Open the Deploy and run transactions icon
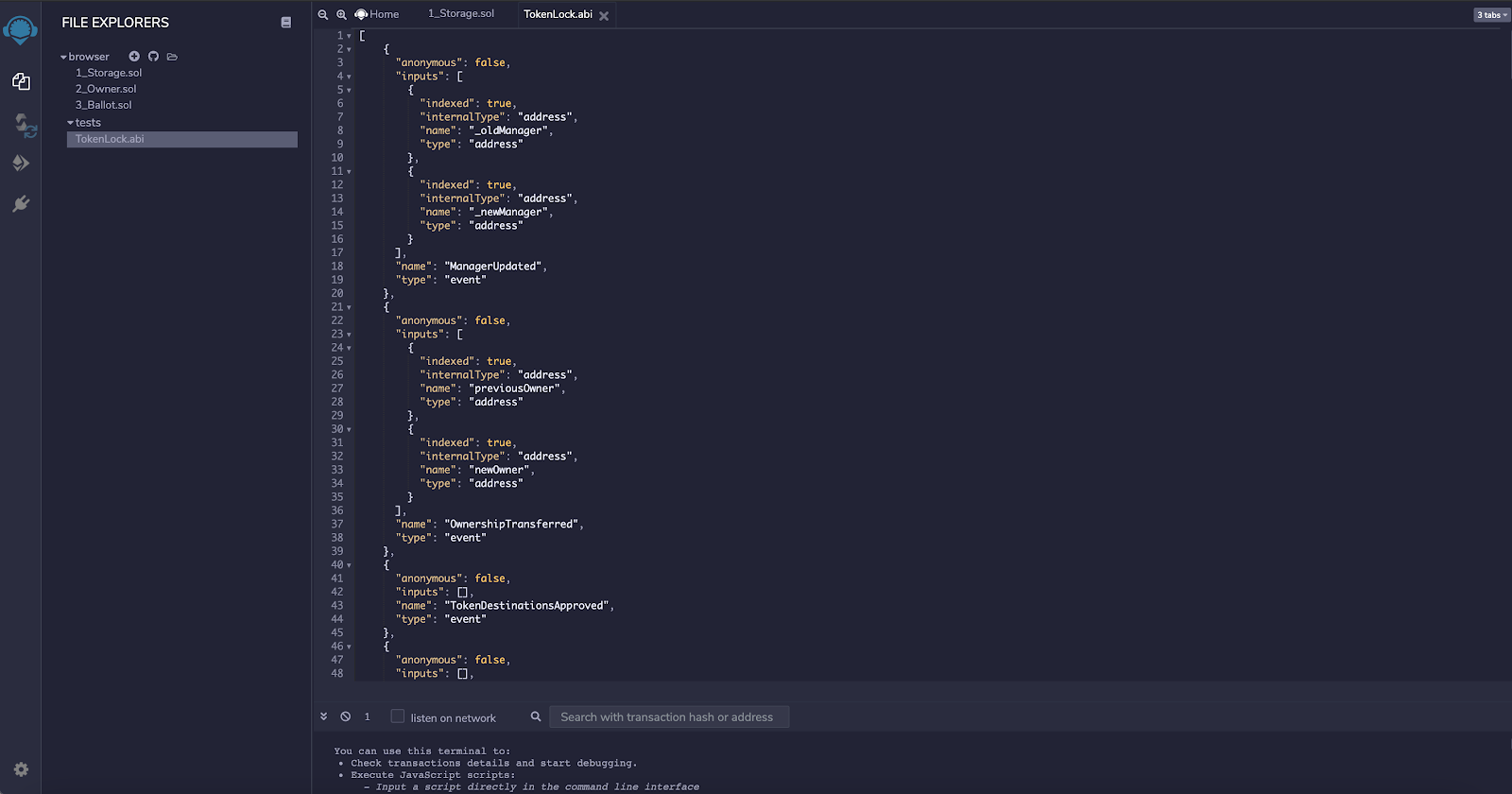This screenshot has height=794, width=1512. coord(21,164)
